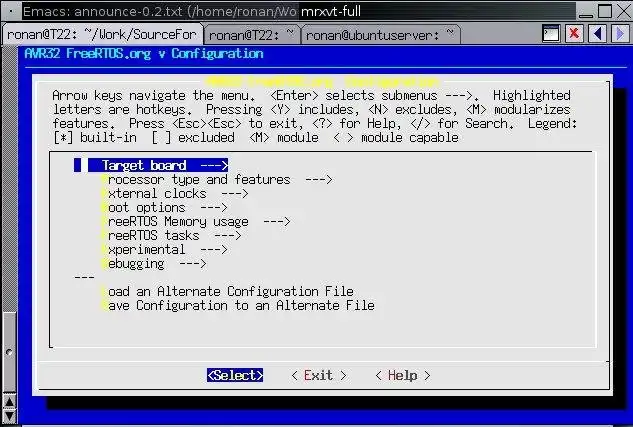Minimize the terminal window

point(586,11)
